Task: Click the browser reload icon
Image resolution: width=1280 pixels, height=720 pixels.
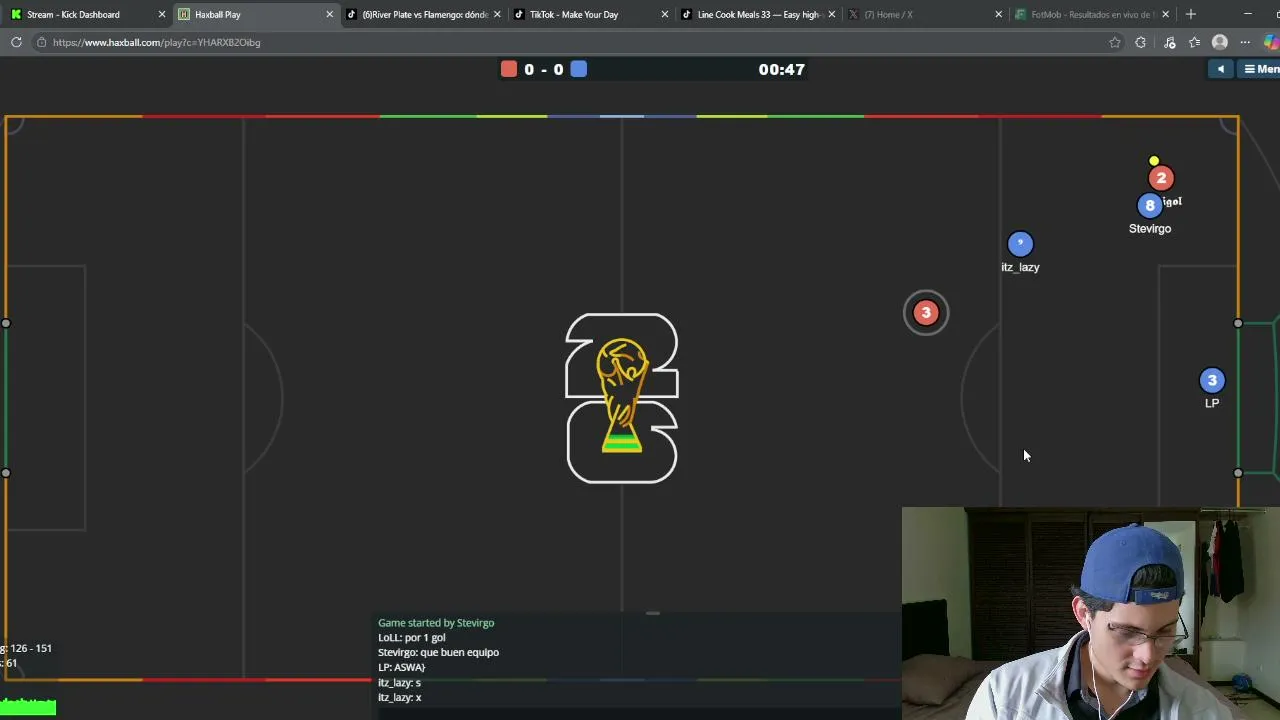Action: point(16,42)
